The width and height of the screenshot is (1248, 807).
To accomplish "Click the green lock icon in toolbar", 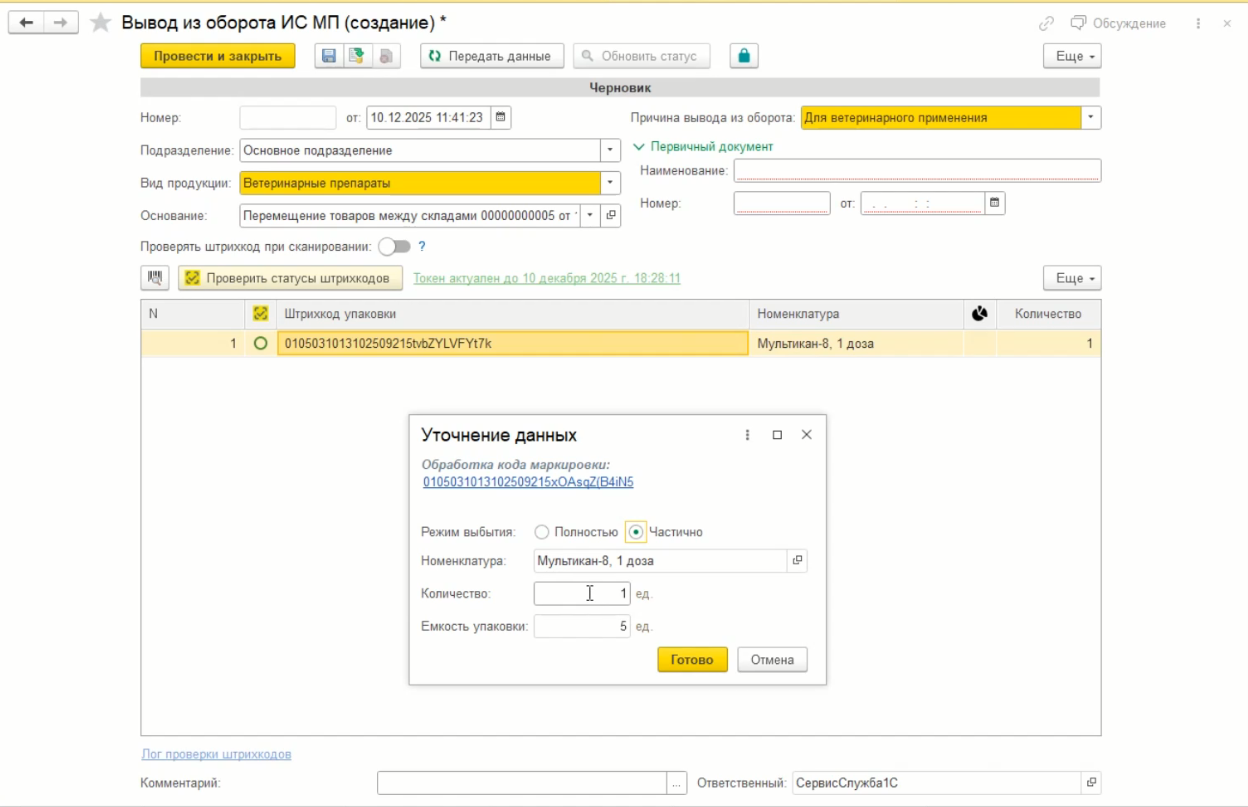I will pos(743,56).
